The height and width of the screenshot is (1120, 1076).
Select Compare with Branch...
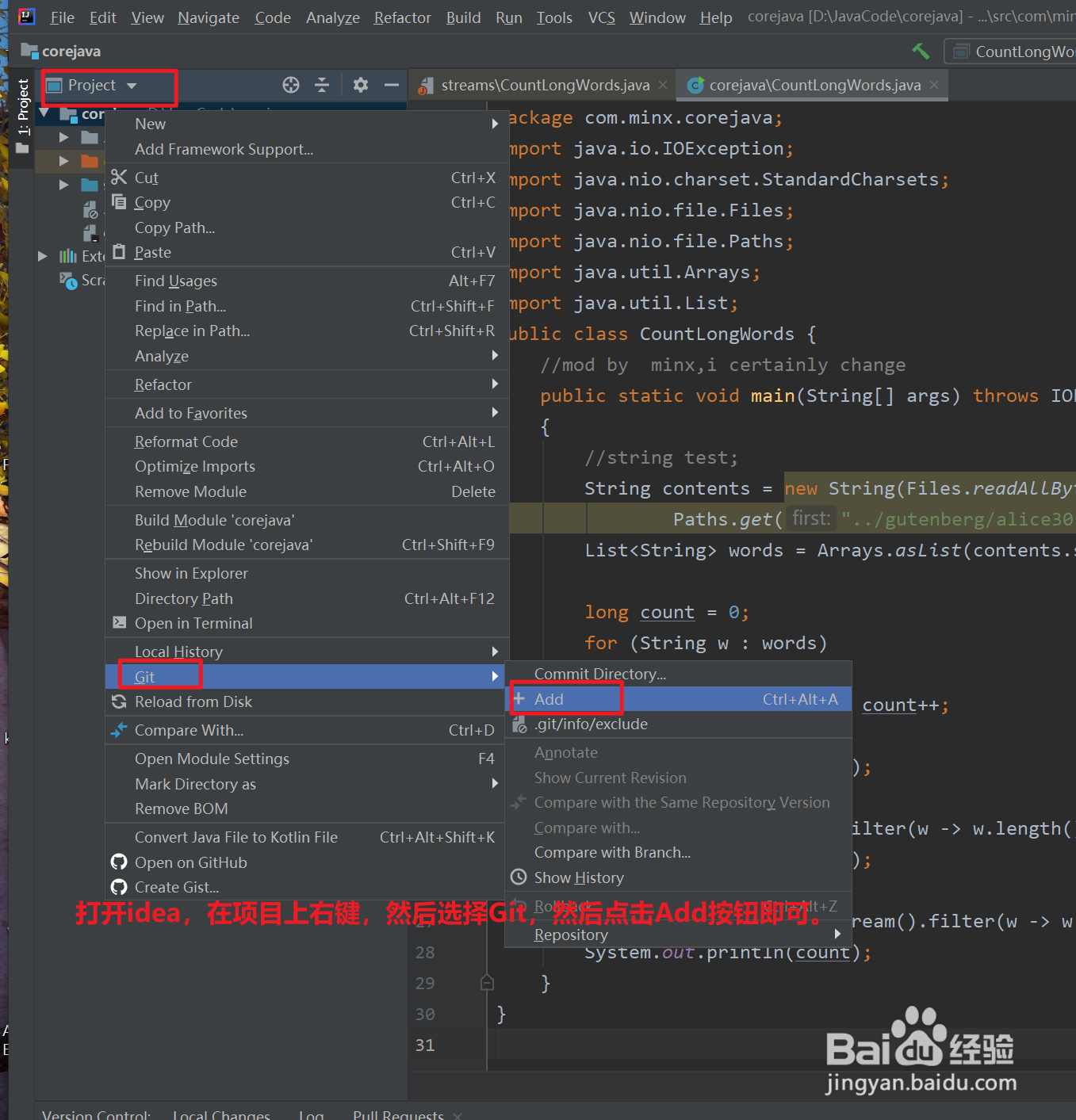[678, 852]
